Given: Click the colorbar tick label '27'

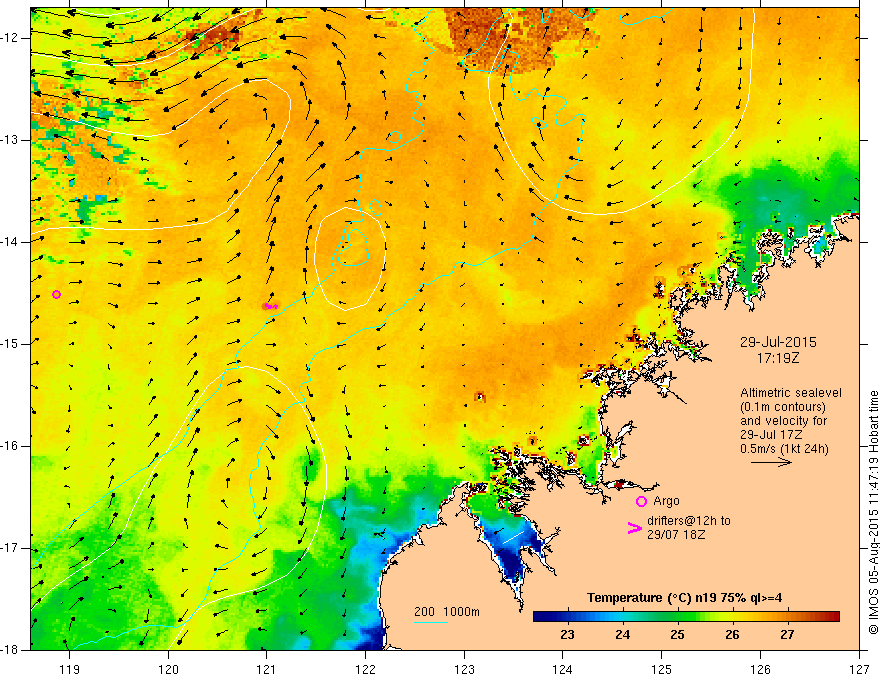Looking at the screenshot, I should 787,635.
